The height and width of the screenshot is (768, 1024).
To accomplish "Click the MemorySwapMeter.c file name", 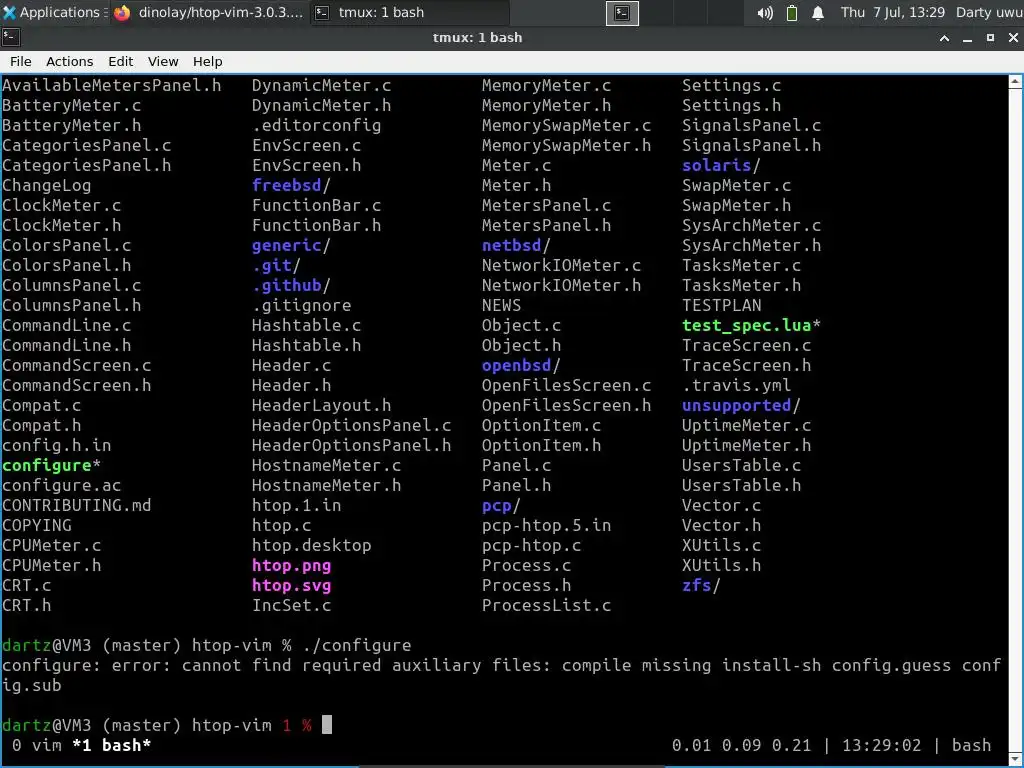I will pos(566,125).
